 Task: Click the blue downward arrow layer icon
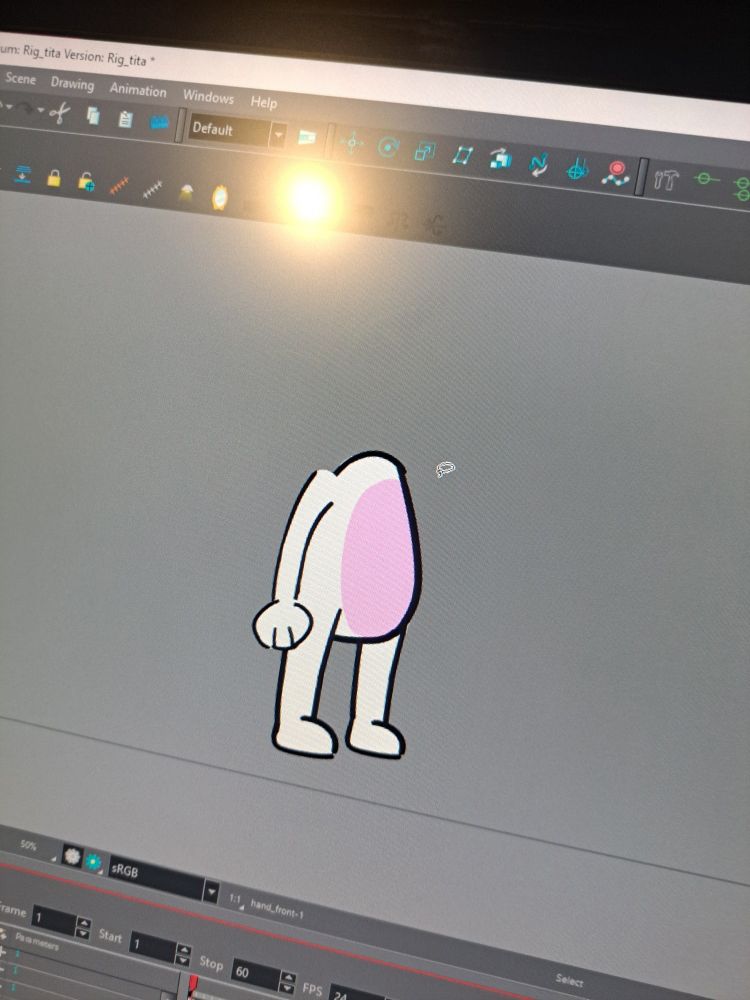tap(23, 174)
